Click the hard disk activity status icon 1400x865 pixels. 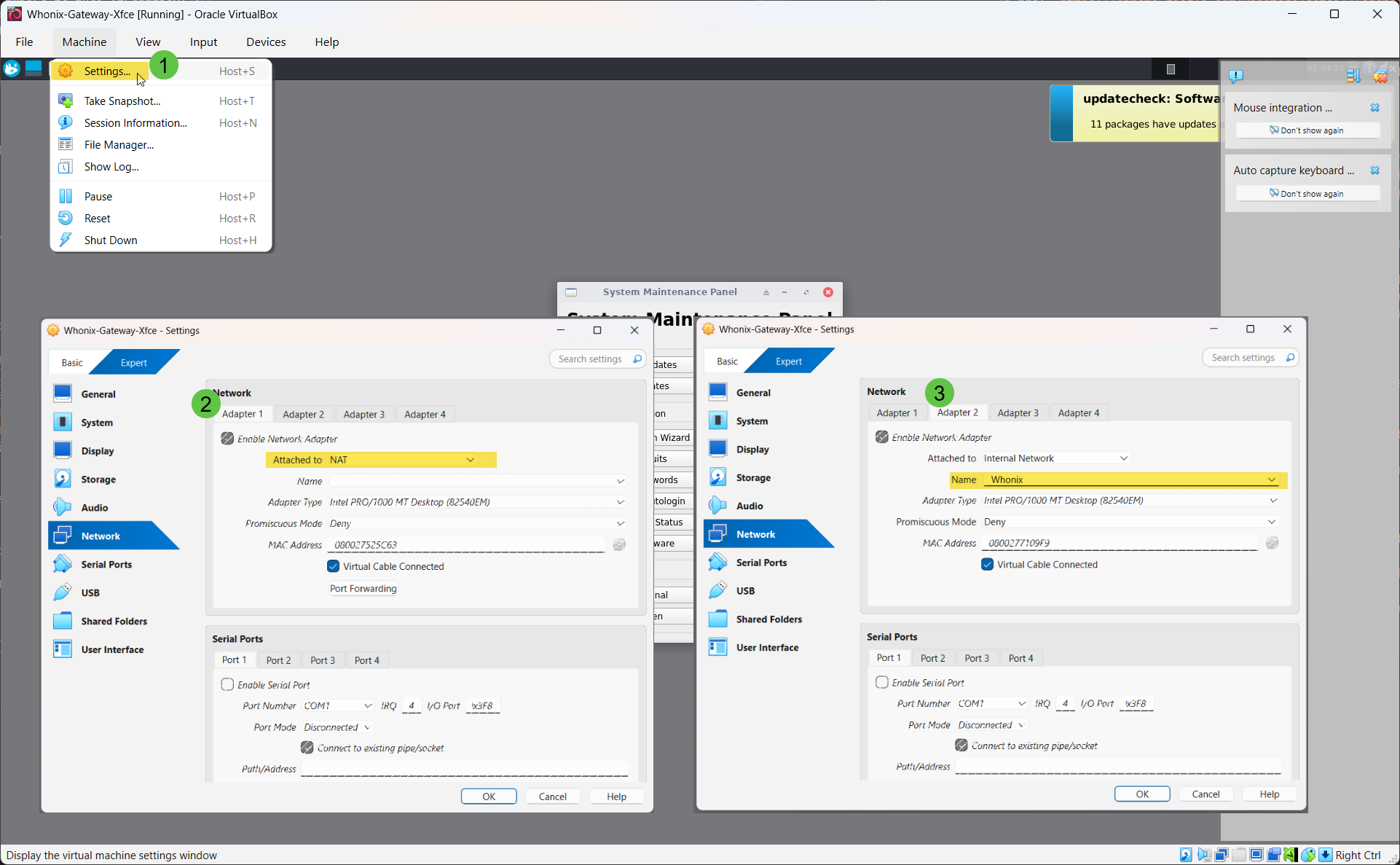[x=1185, y=854]
